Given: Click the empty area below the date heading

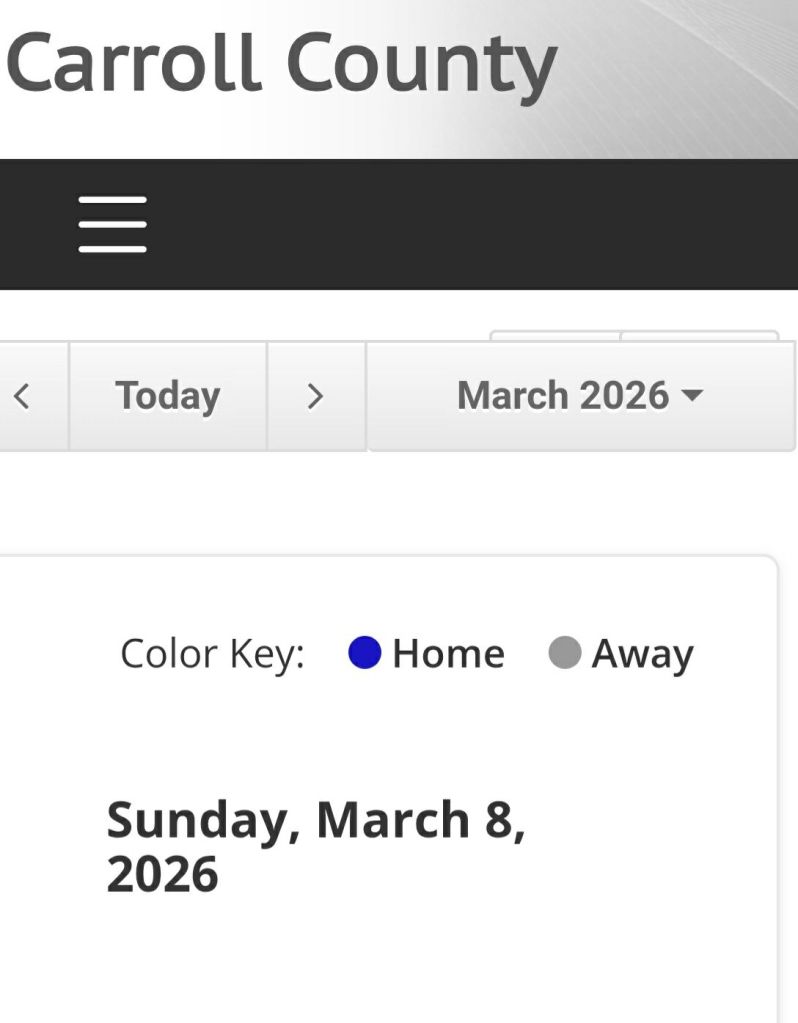Looking at the screenshot, I should click(x=400, y=960).
